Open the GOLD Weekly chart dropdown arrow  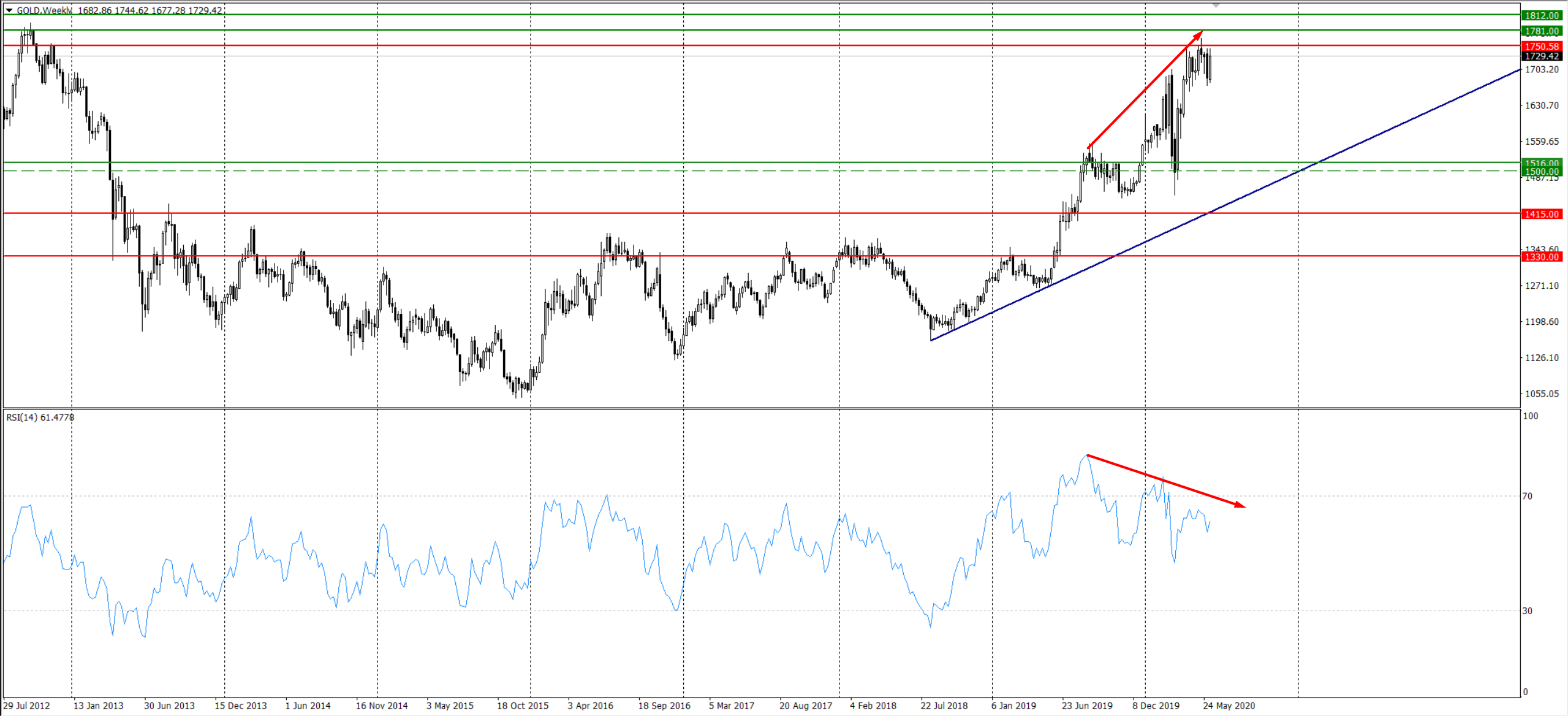(9, 10)
